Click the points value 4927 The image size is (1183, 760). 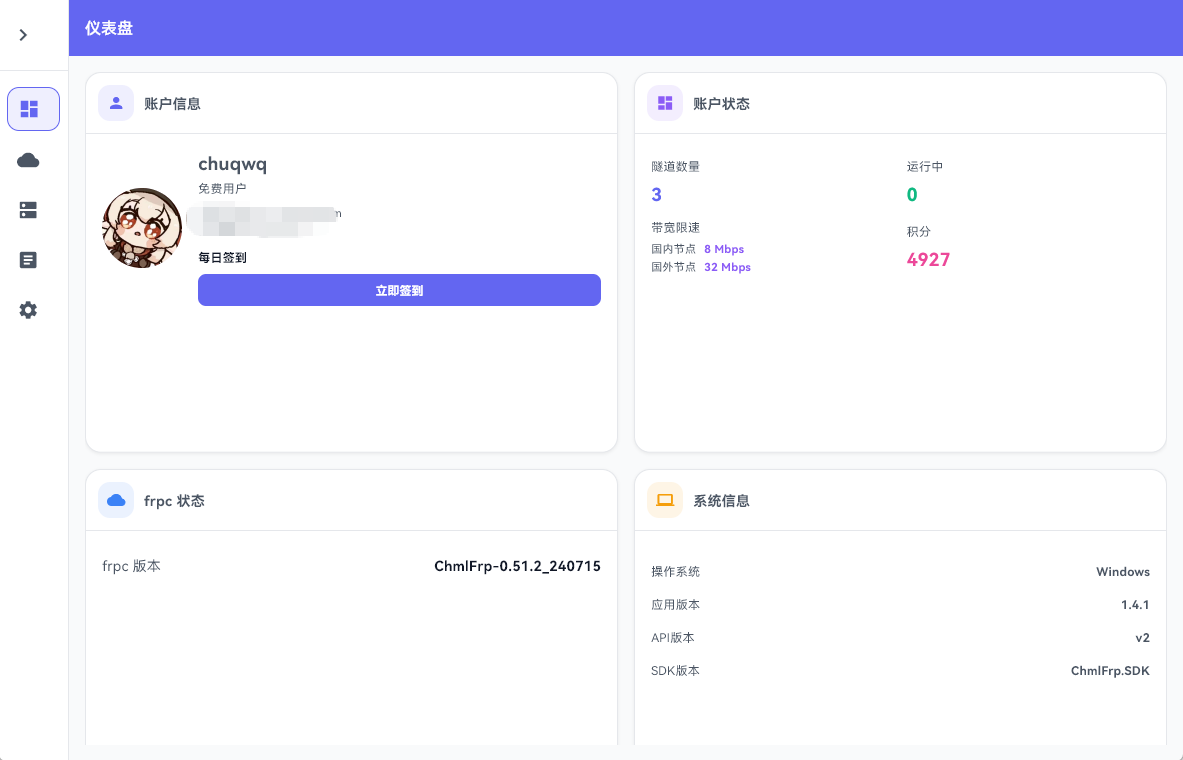point(928,260)
